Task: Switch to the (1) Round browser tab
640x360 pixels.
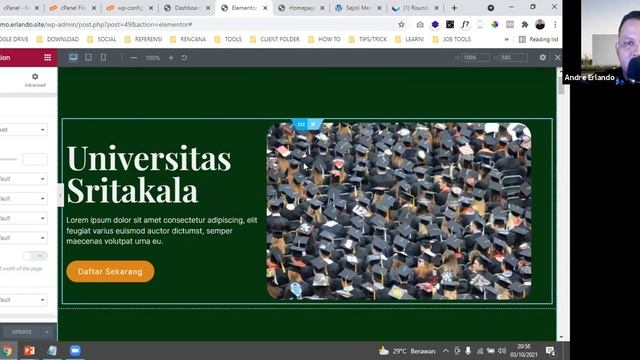Action: (415, 8)
